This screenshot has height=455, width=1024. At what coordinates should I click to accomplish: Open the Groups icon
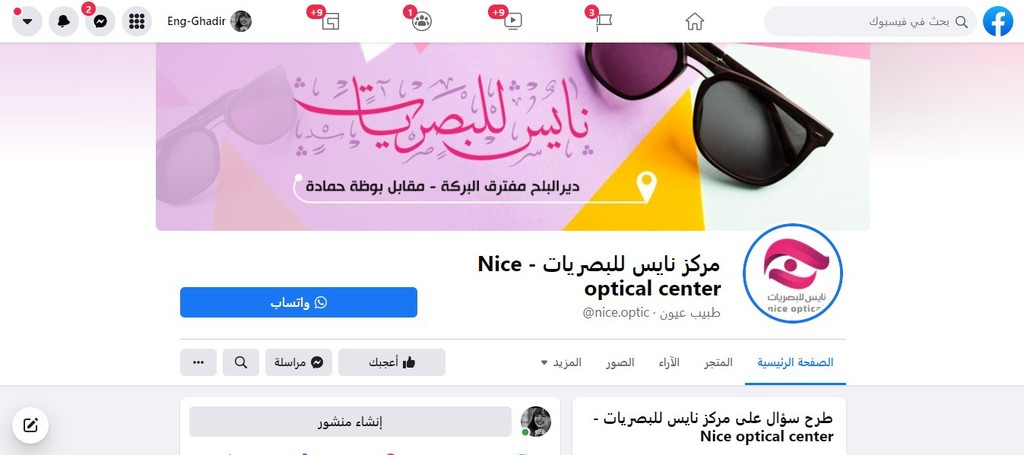[x=422, y=22]
